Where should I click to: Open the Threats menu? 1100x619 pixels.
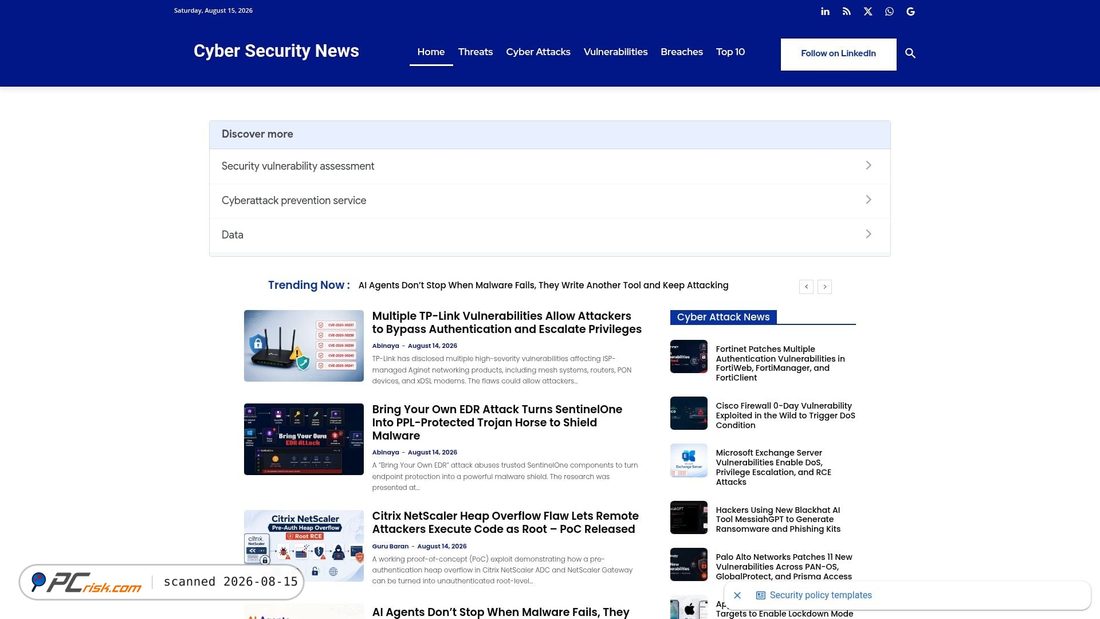tap(475, 52)
